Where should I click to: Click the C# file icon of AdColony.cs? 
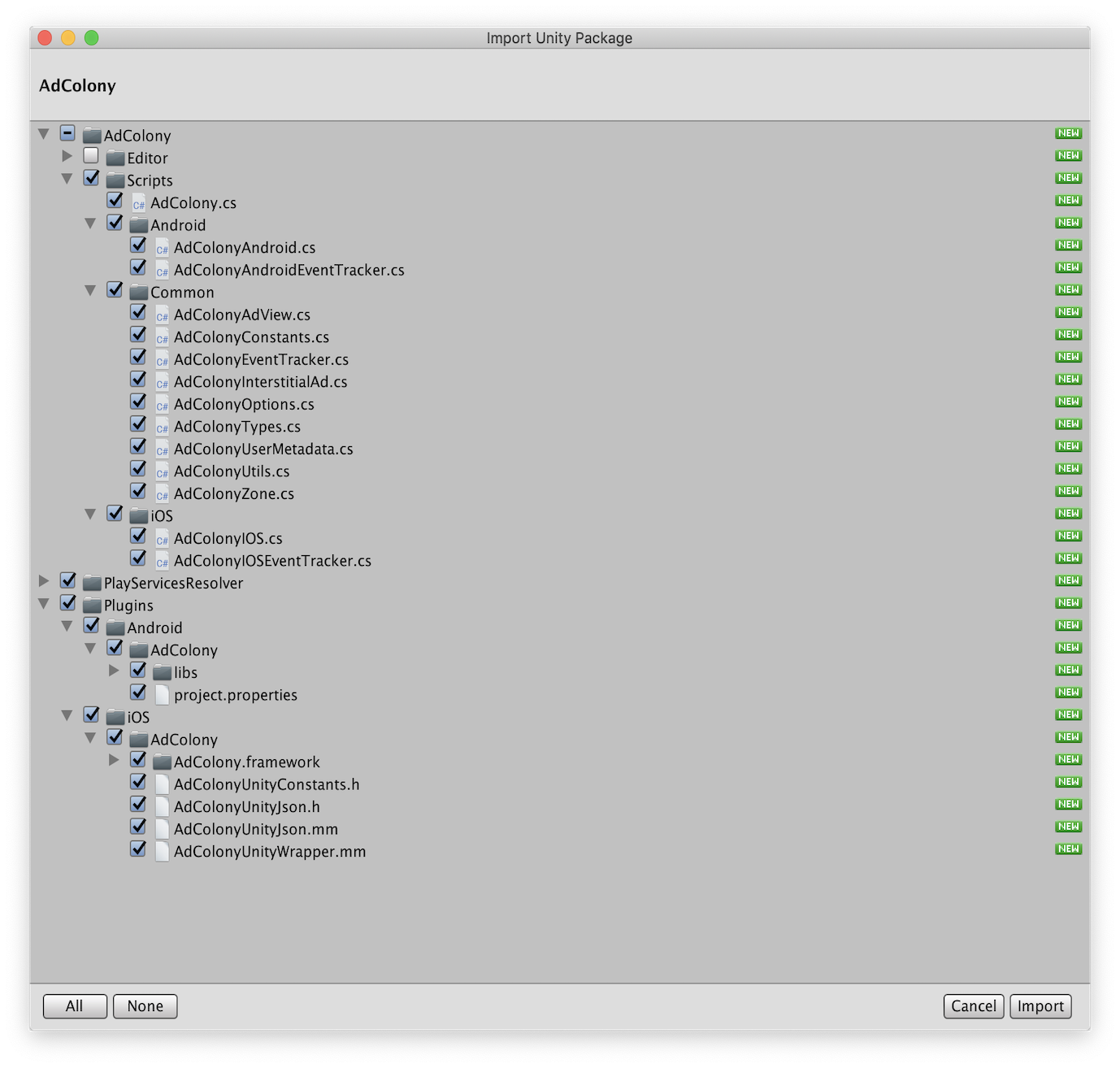point(139,203)
